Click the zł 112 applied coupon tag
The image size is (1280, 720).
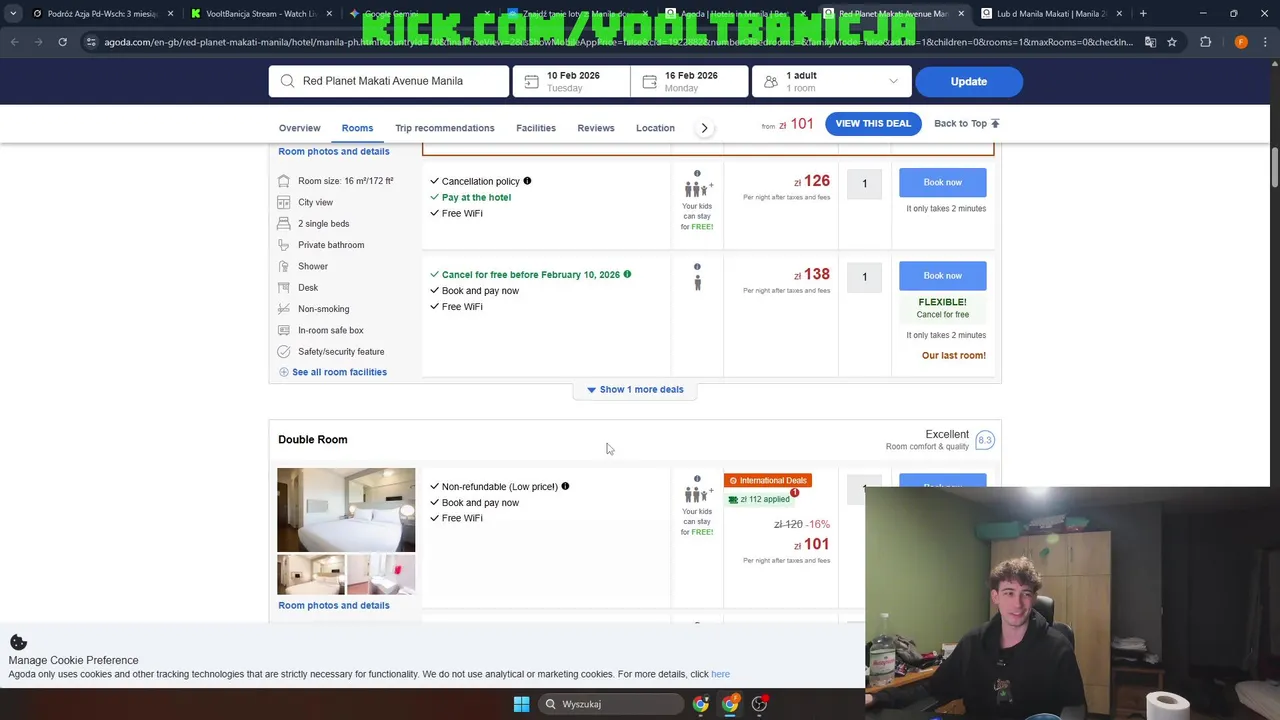pyautogui.click(x=761, y=499)
